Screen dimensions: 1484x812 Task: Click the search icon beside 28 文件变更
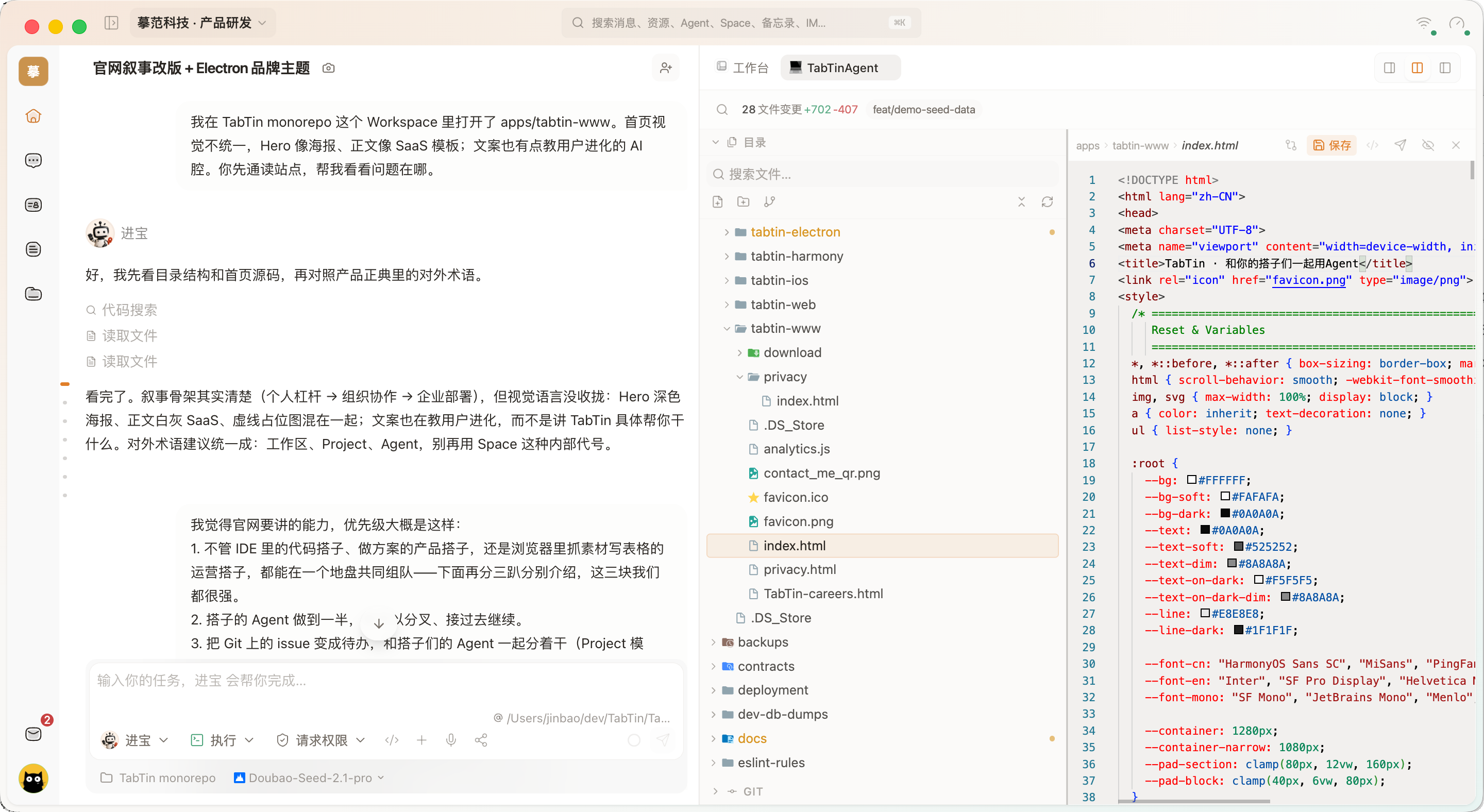pos(722,109)
